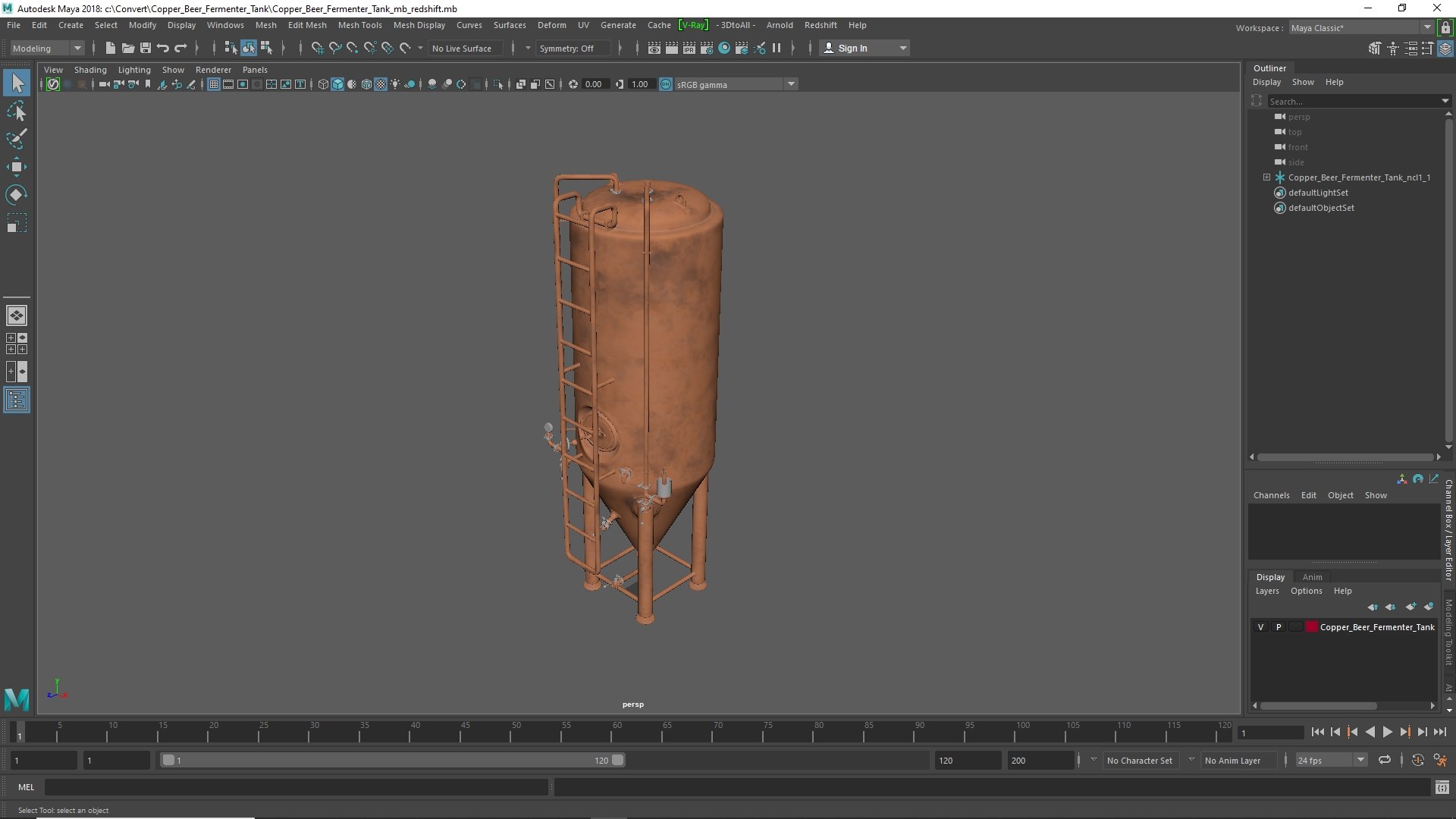The image size is (1456, 819).
Task: Open the Modeling menu set dropdown
Action: coord(47,48)
